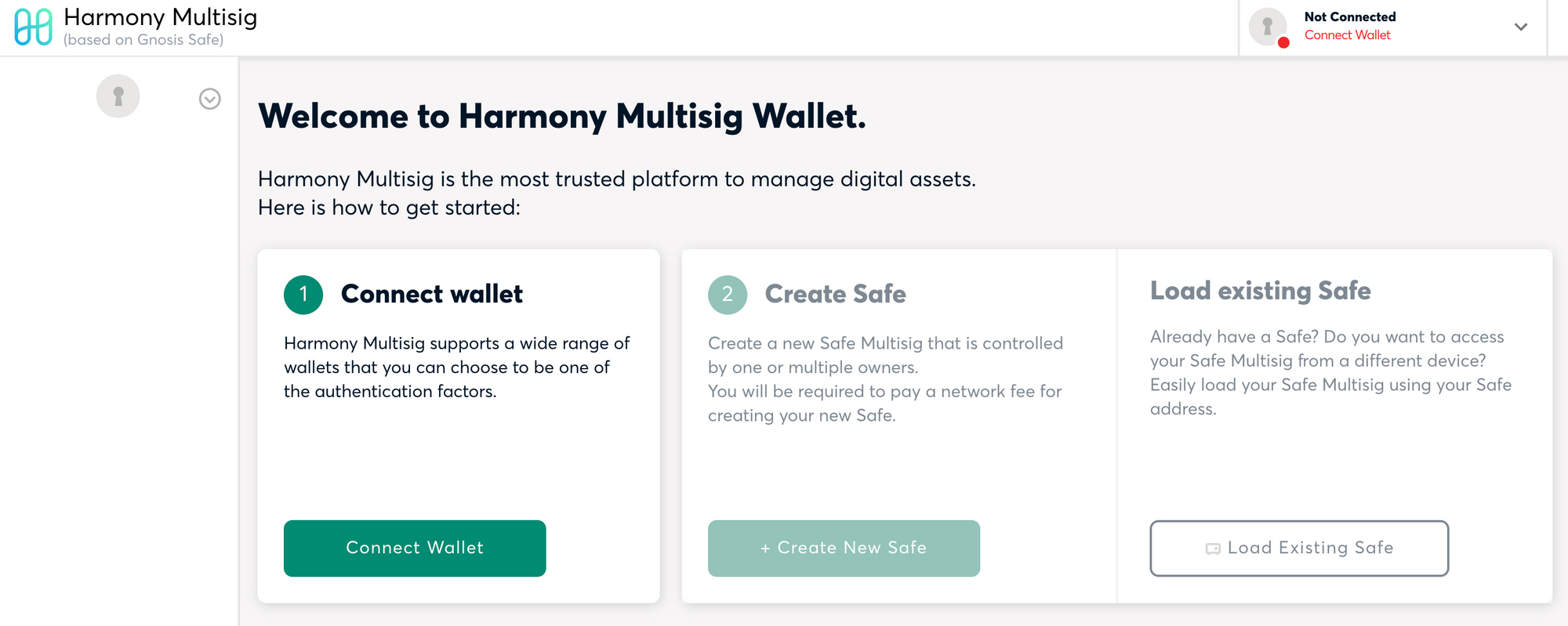Click the Load existing Safe heading
The image size is (1568, 626).
click(x=1260, y=291)
